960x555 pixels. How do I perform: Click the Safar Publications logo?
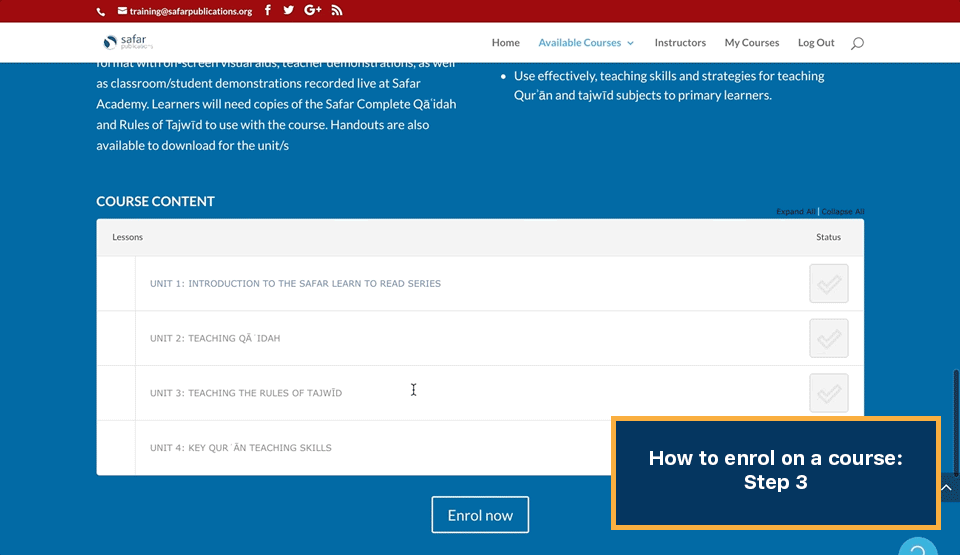(x=128, y=42)
